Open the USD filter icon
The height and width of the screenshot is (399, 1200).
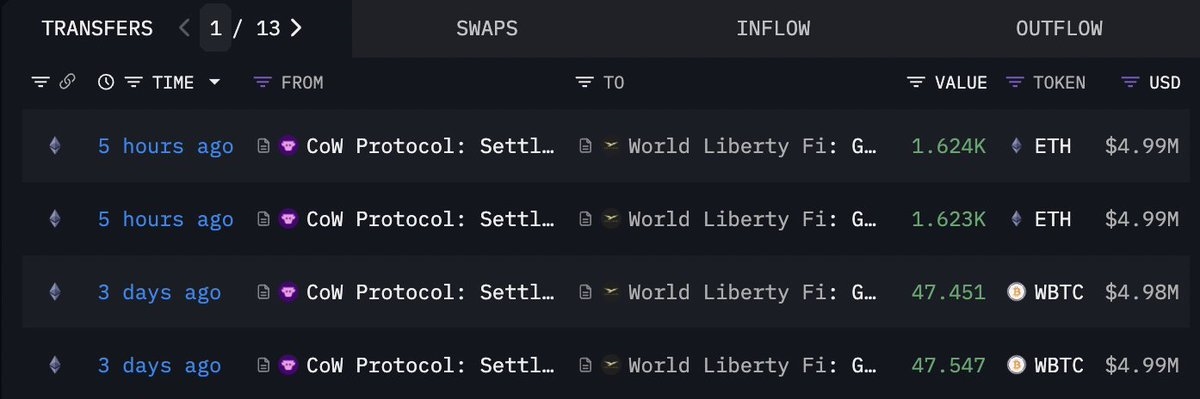(x=1131, y=83)
